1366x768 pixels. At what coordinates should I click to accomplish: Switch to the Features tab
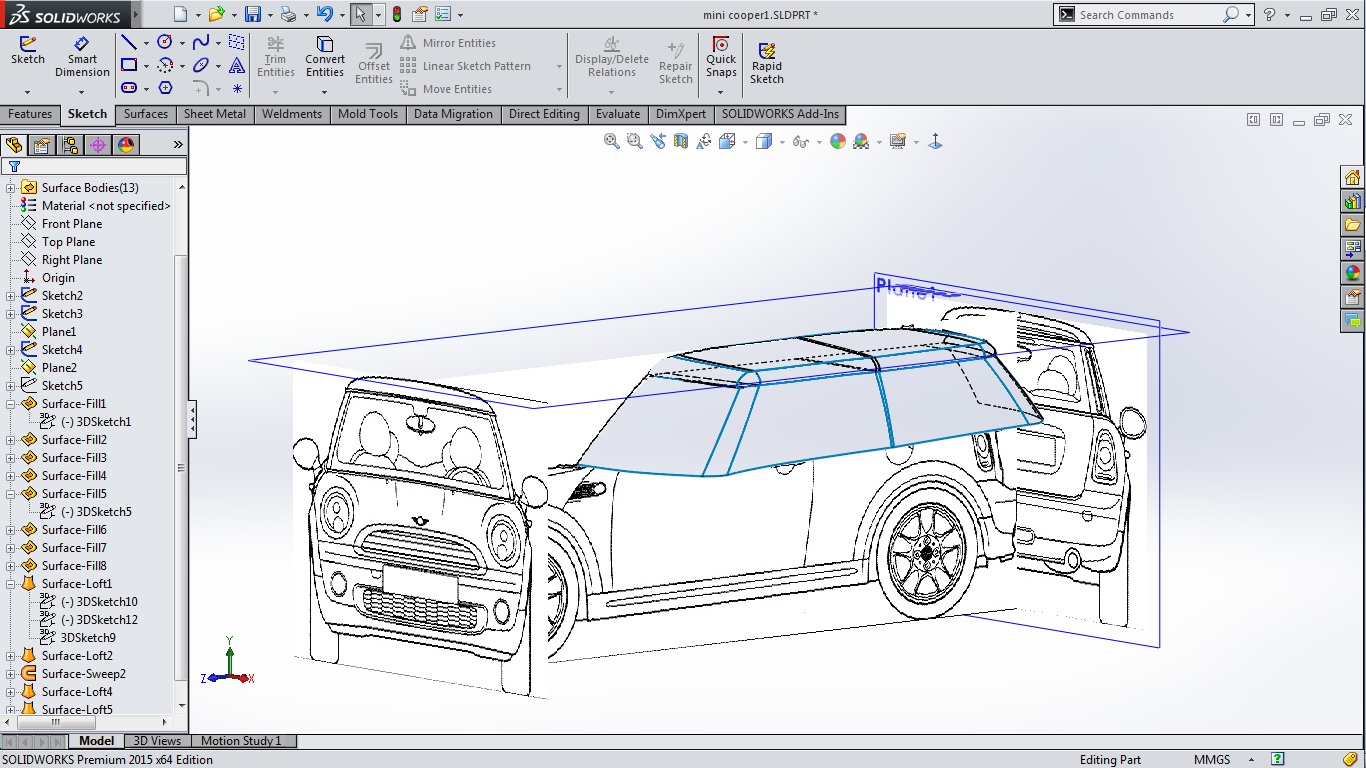(x=30, y=114)
